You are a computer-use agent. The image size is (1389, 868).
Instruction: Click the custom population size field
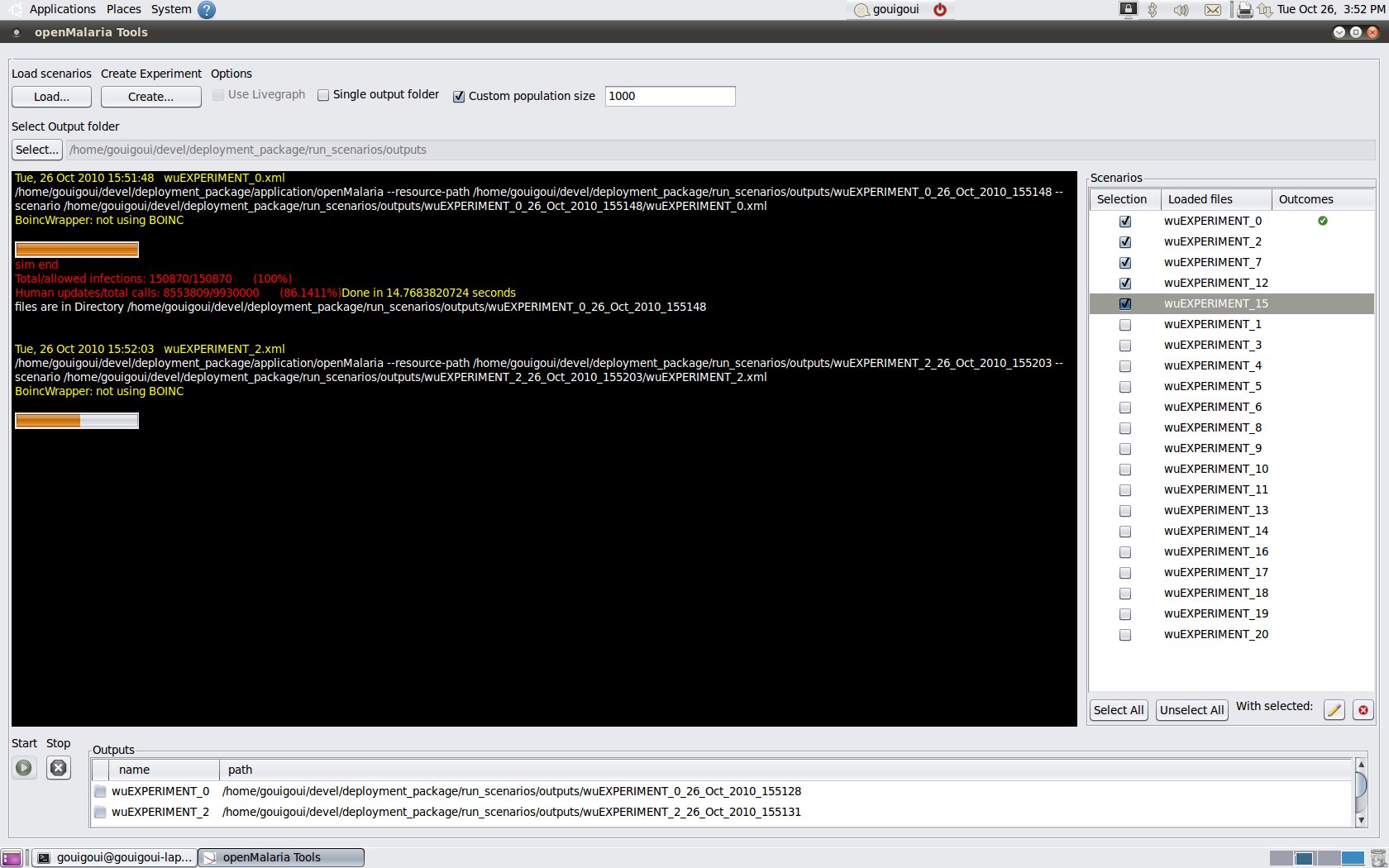[x=670, y=96]
